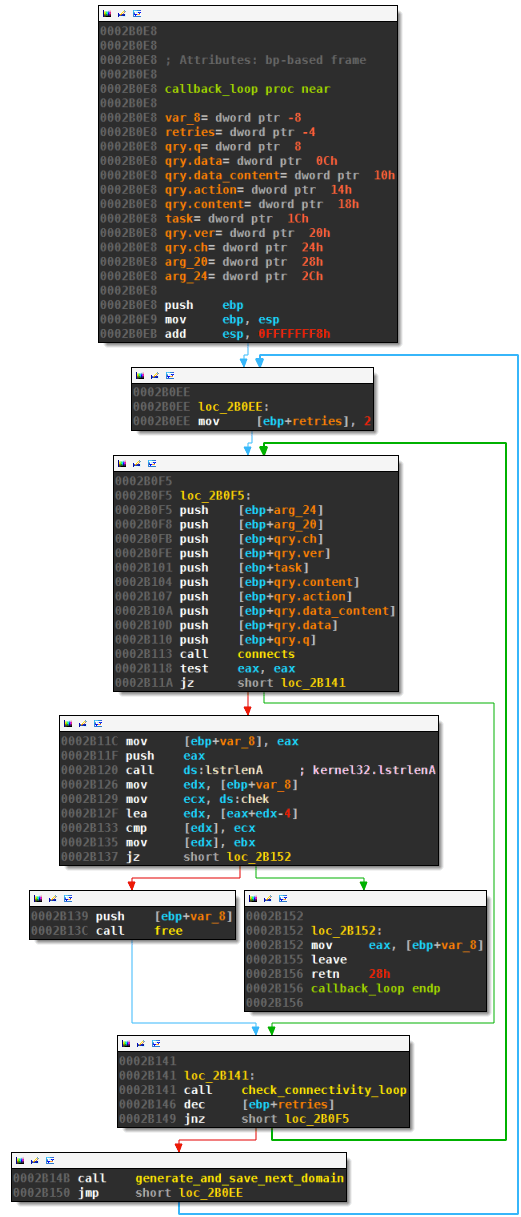Click the title bar of loc_2B0EE node
521x1217 pixels.
pyautogui.click(x=252, y=376)
